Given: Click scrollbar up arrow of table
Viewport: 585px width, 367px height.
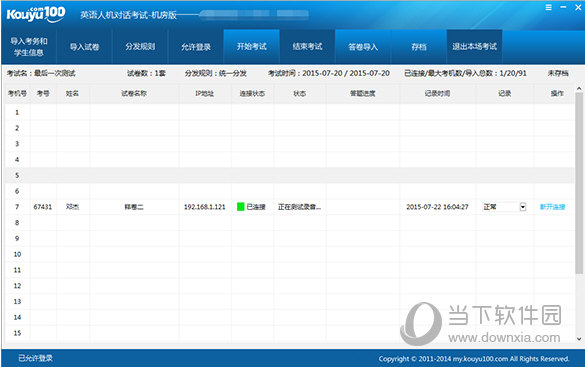Looking at the screenshot, I should point(579,89).
